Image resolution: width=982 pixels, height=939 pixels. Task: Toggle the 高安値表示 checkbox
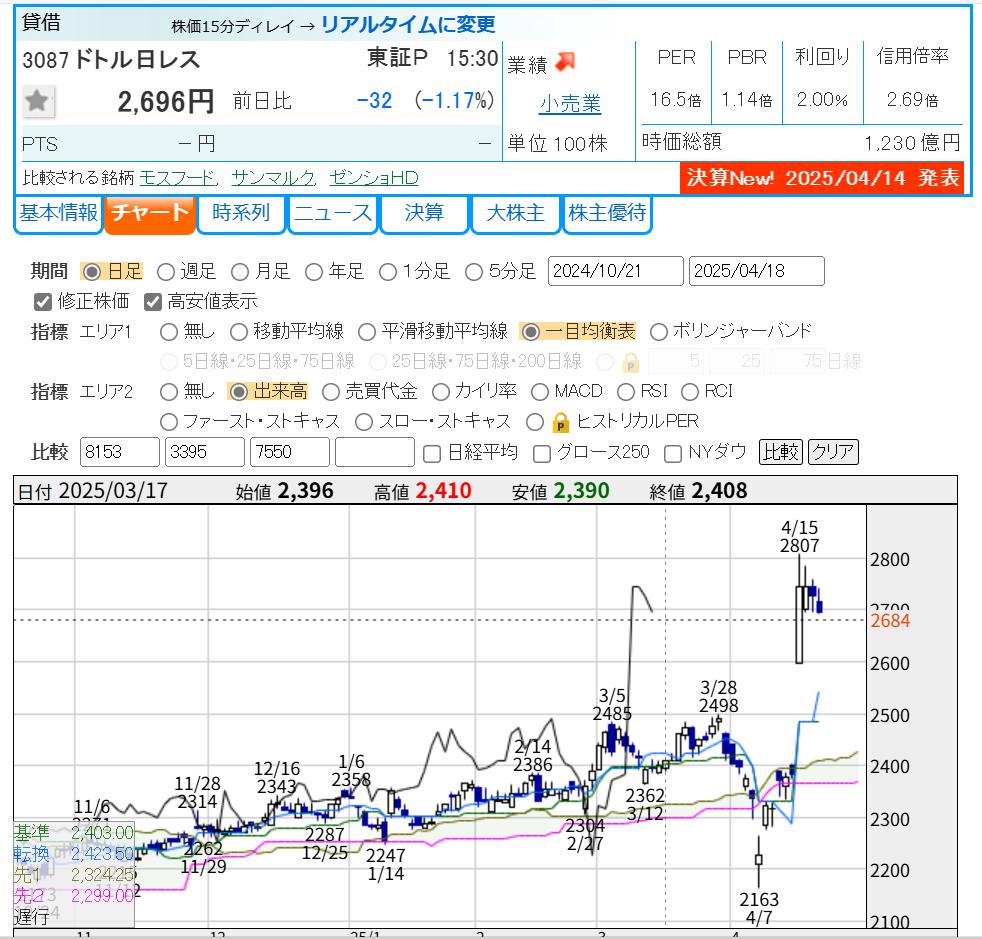point(153,301)
